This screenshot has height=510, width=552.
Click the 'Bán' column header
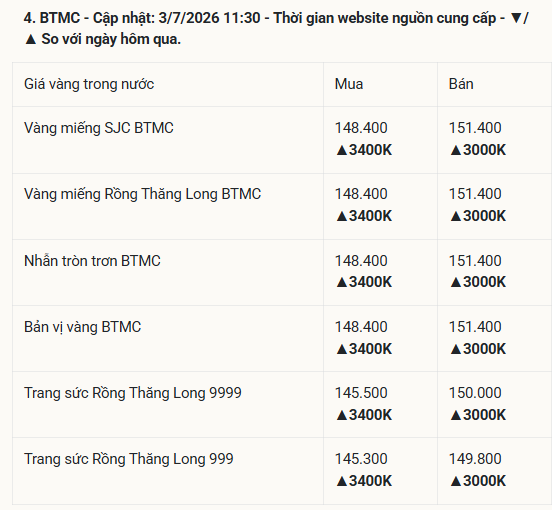[461, 84]
